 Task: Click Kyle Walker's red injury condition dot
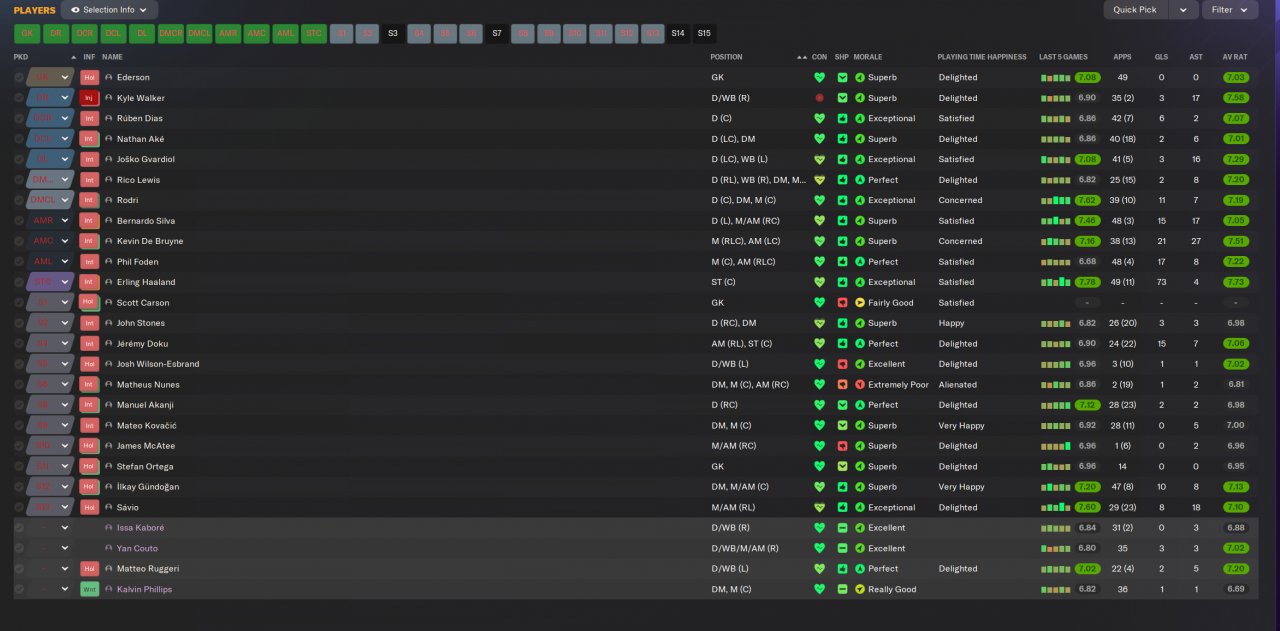pyautogui.click(x=820, y=98)
